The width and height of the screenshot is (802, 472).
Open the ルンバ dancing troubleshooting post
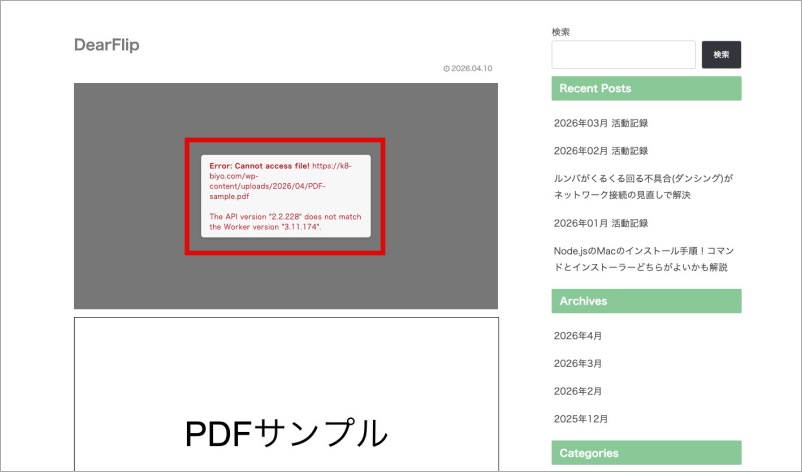click(643, 187)
